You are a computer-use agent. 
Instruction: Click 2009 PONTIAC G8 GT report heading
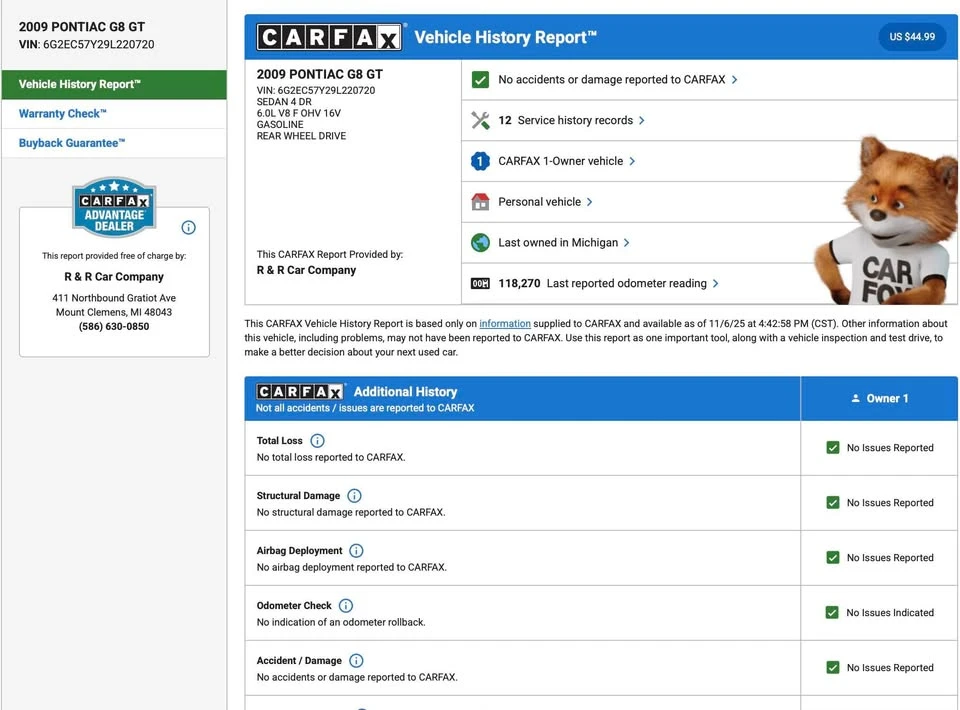point(320,75)
